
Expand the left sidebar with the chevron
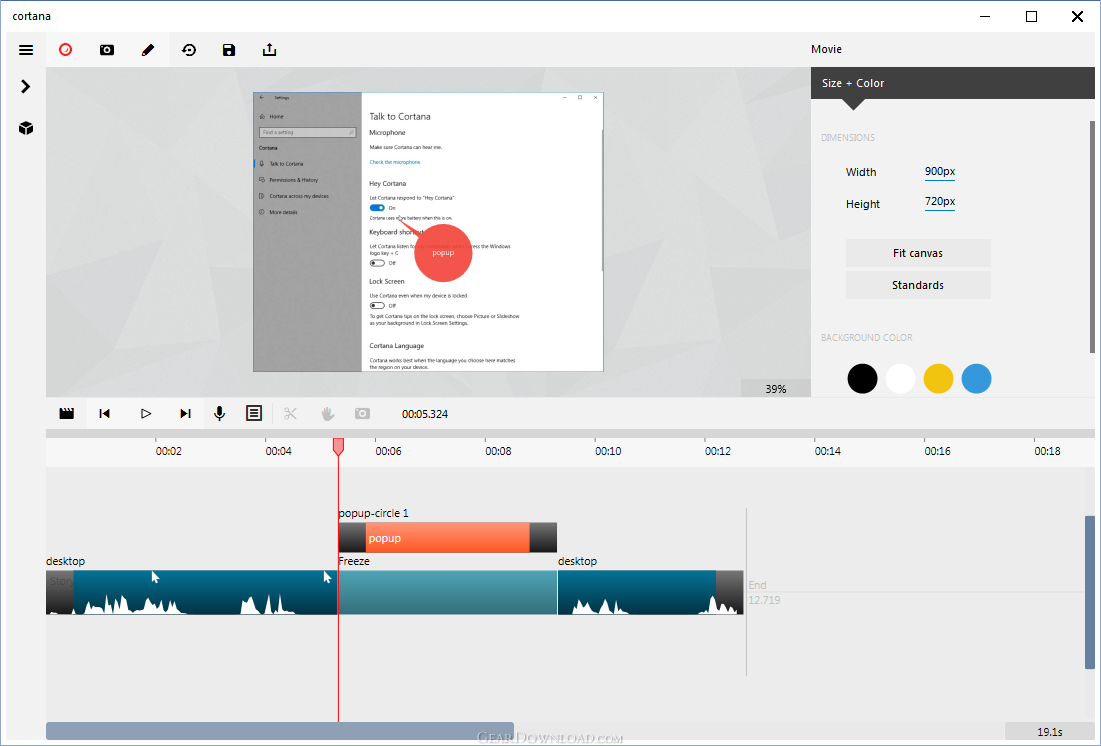click(x=26, y=86)
